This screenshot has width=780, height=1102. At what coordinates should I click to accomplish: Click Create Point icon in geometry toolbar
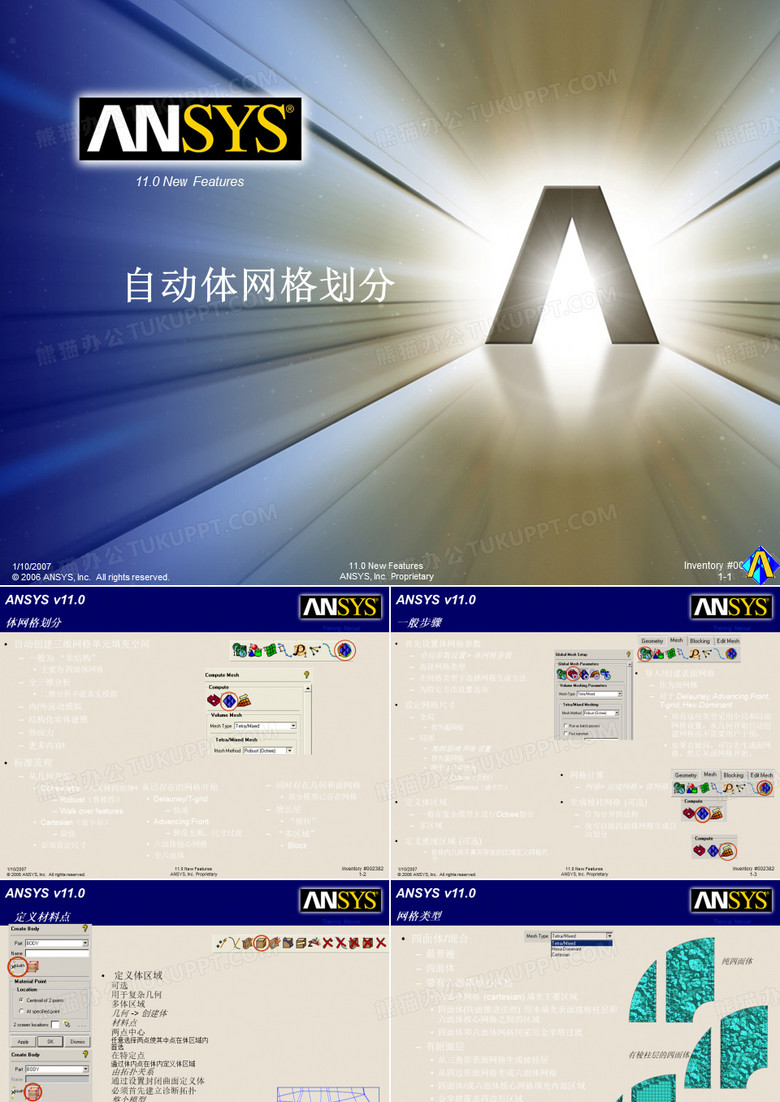tap(222, 942)
